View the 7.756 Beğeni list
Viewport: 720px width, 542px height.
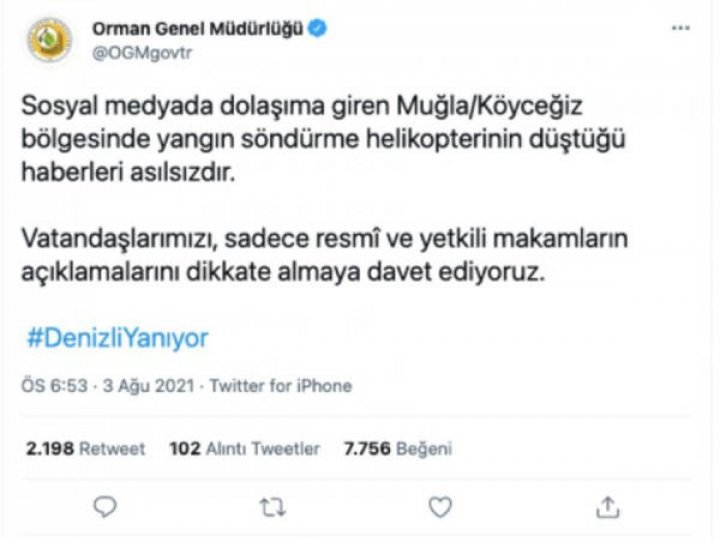[x=398, y=448]
